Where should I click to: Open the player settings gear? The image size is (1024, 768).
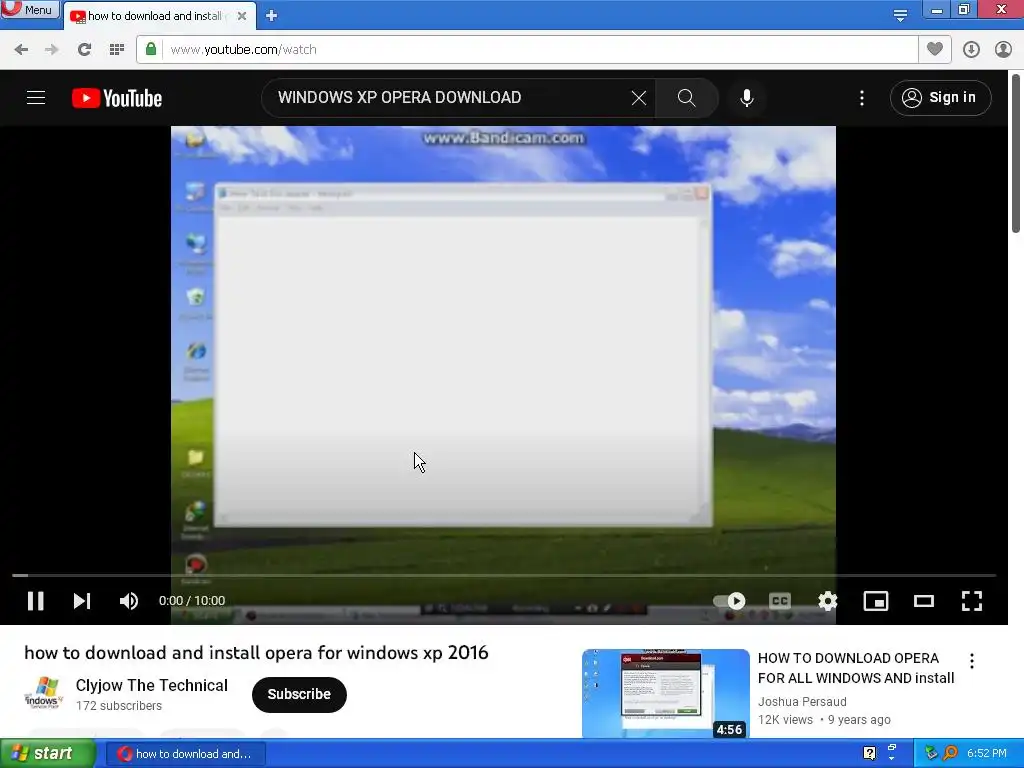click(x=827, y=601)
